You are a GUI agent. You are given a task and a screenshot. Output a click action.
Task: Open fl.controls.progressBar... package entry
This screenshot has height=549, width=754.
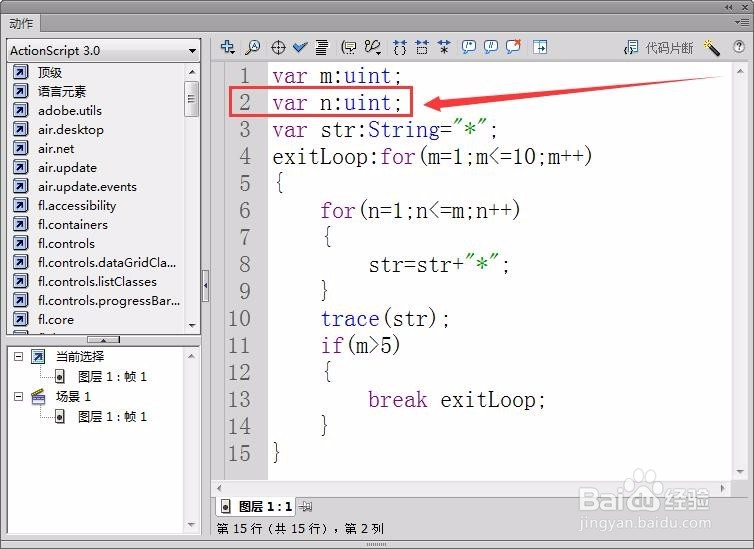pos(109,300)
